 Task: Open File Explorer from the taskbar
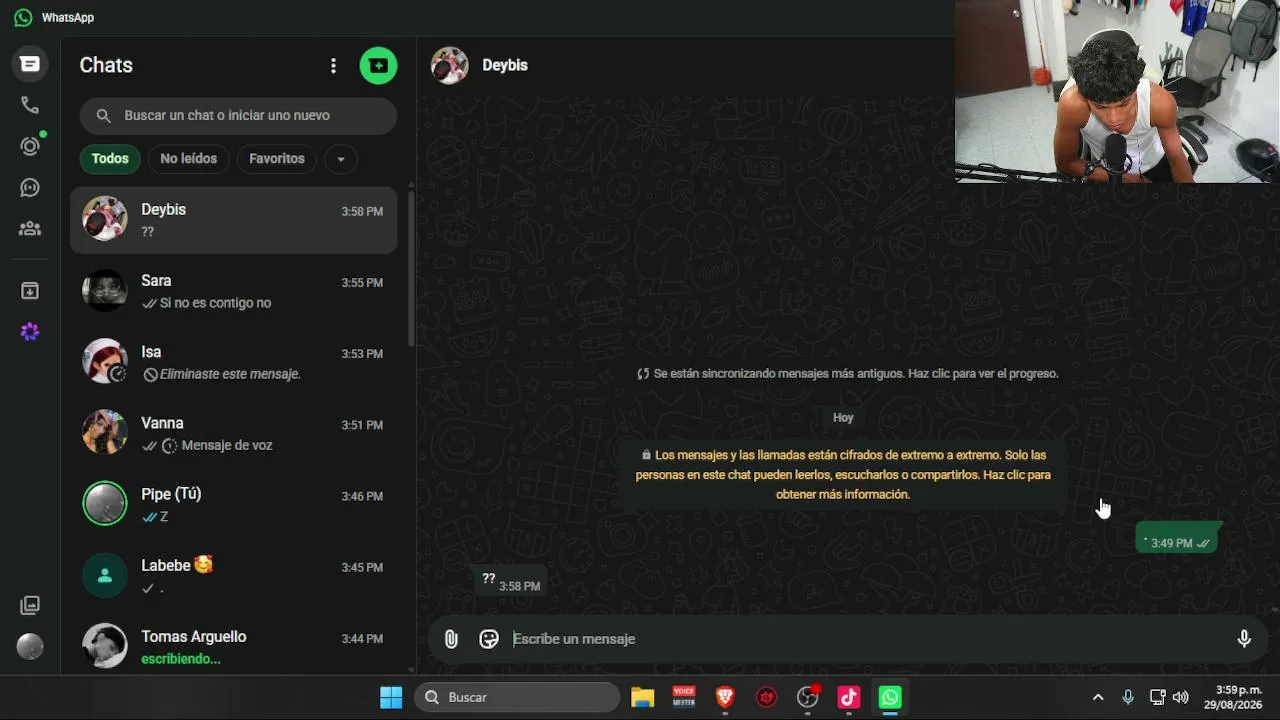(642, 697)
